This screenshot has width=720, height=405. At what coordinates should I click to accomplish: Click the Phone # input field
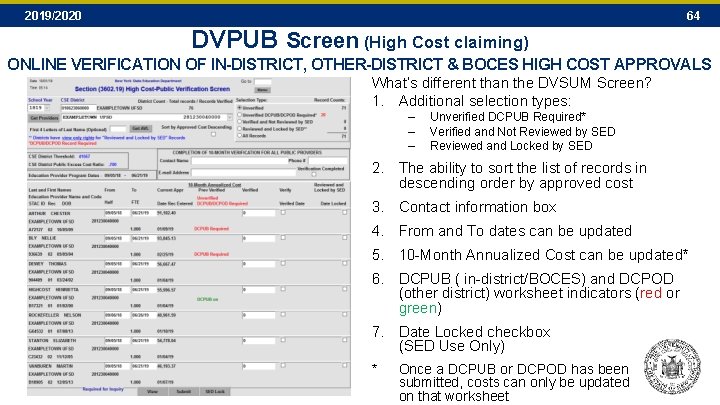[x=328, y=161]
